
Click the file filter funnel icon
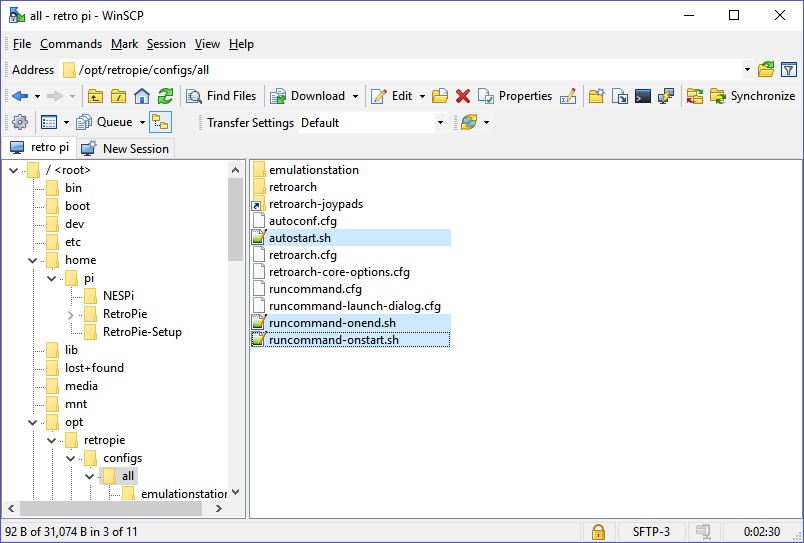point(789,69)
